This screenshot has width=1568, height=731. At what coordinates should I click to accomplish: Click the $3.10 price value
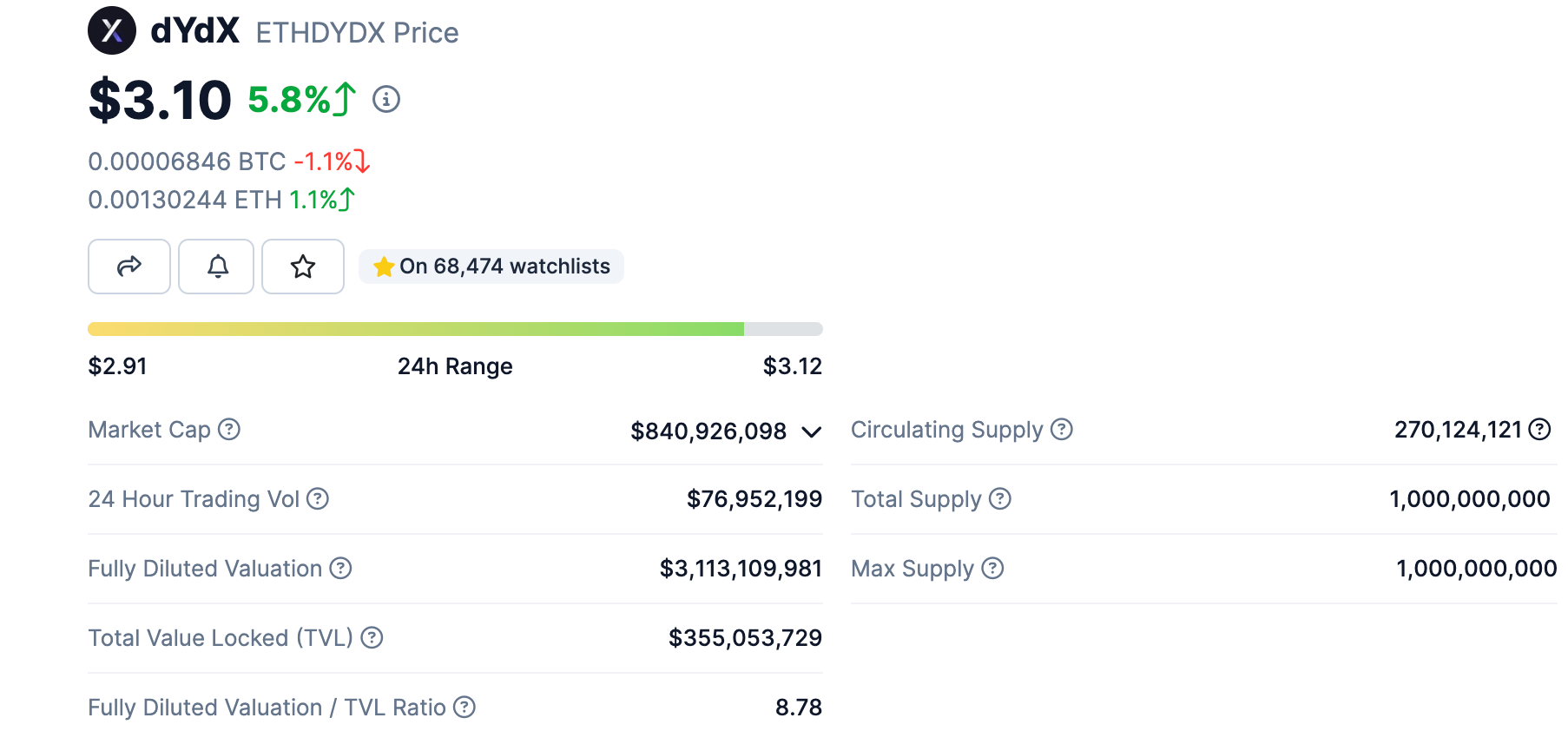click(160, 100)
